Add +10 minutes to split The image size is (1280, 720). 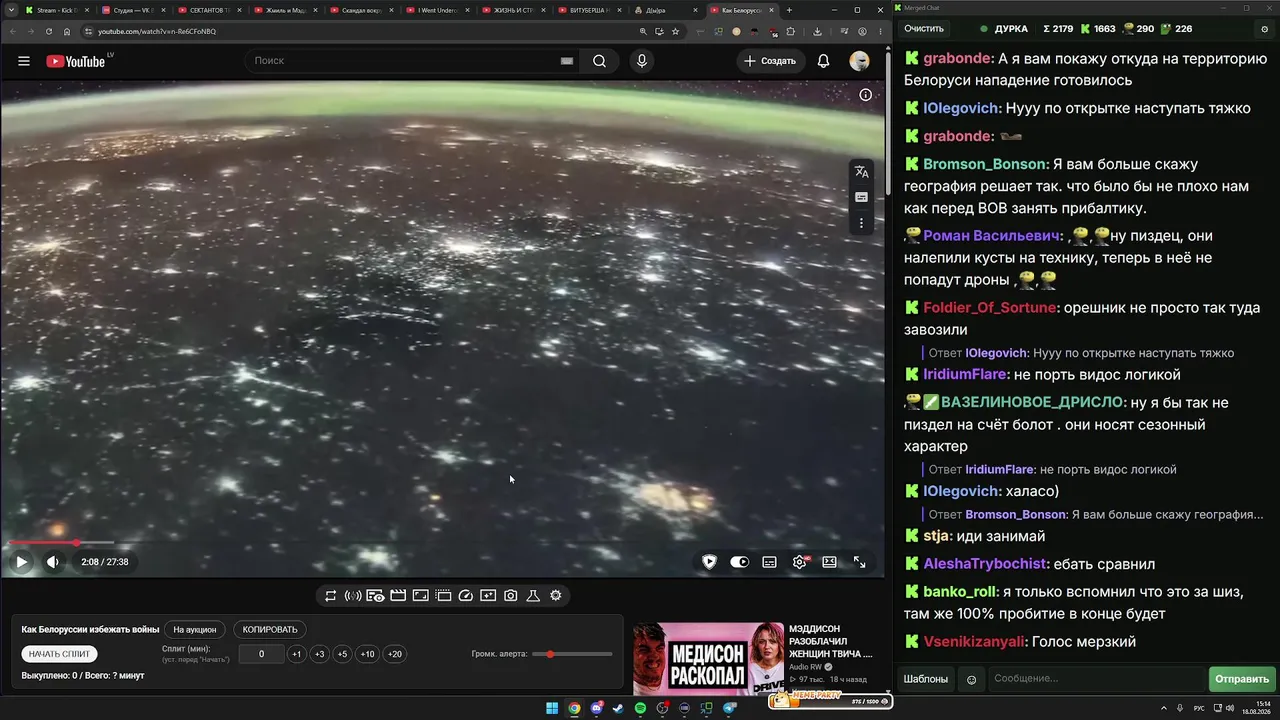[367, 654]
